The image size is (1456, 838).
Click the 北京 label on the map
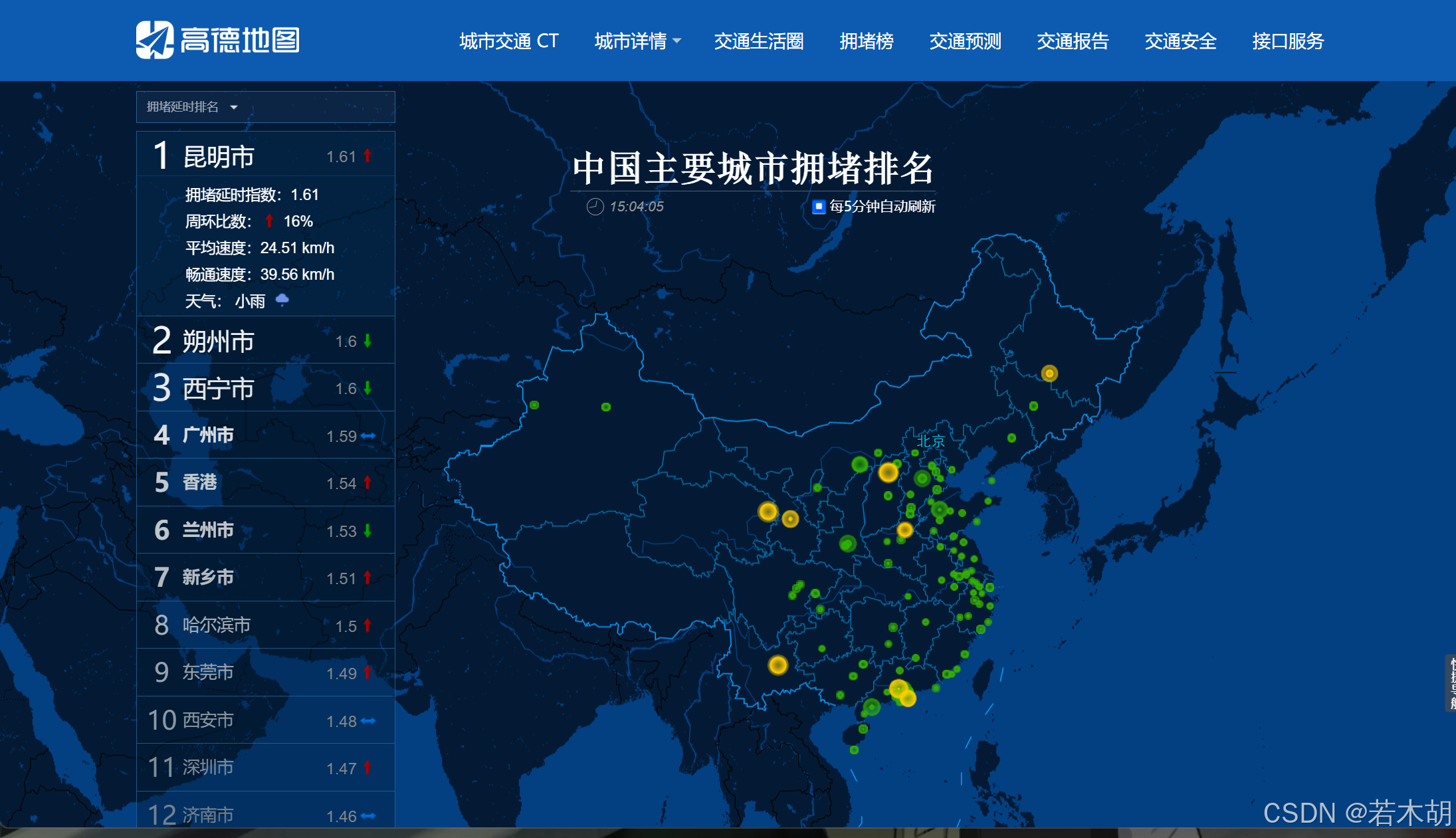pyautogui.click(x=930, y=441)
